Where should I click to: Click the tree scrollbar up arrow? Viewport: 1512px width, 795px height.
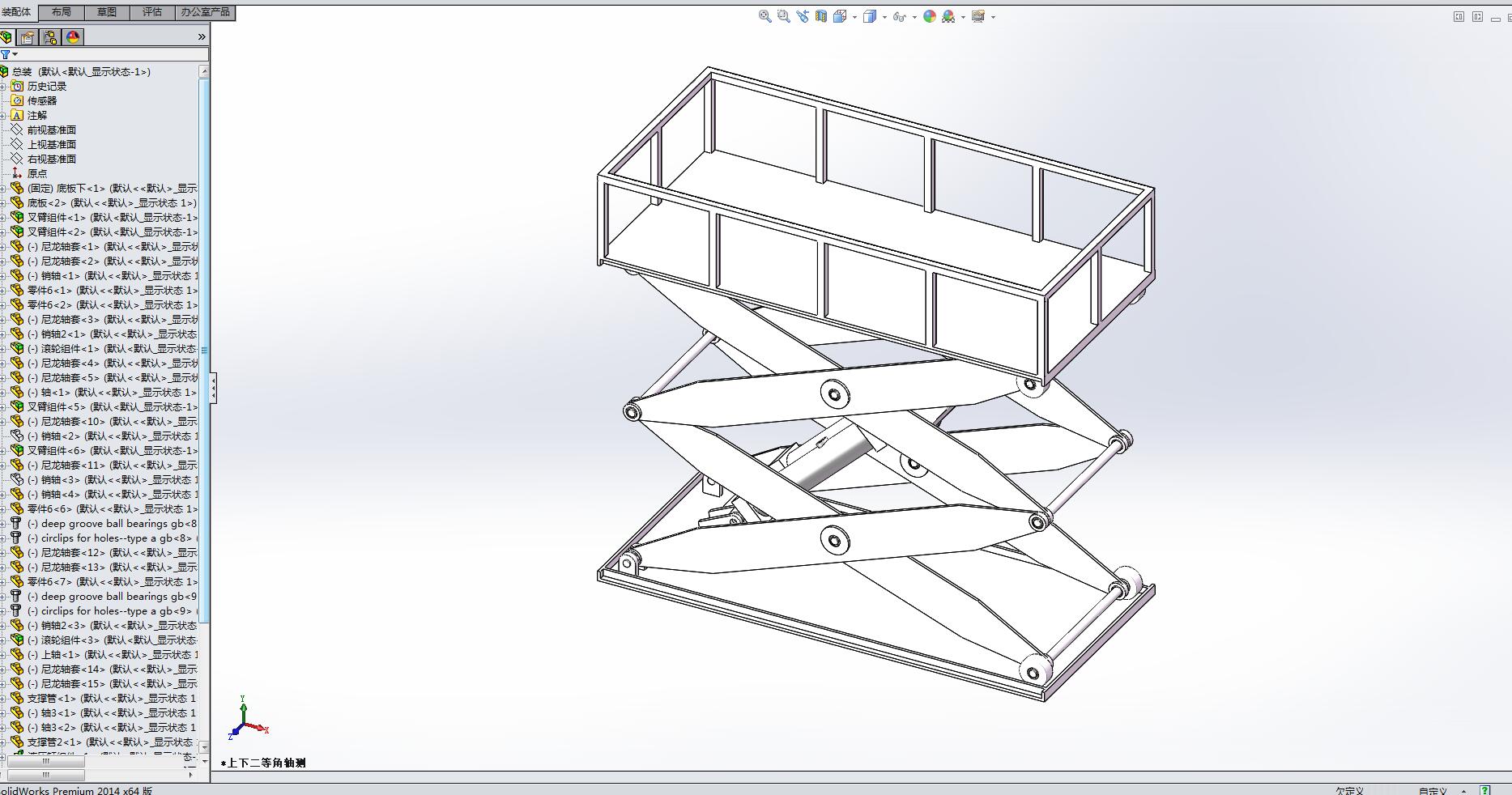pyautogui.click(x=204, y=71)
